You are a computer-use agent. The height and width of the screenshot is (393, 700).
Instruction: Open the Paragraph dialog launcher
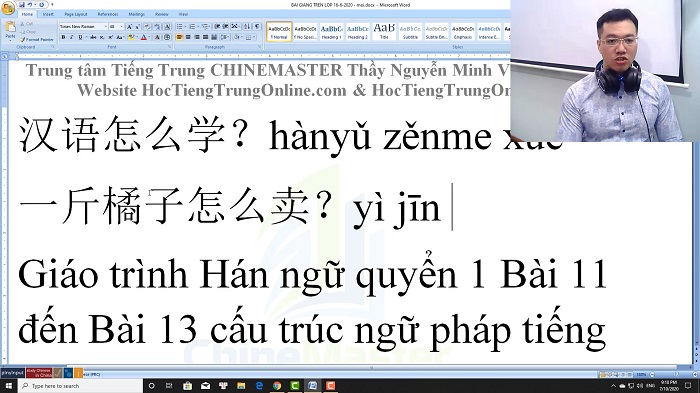(259, 46)
